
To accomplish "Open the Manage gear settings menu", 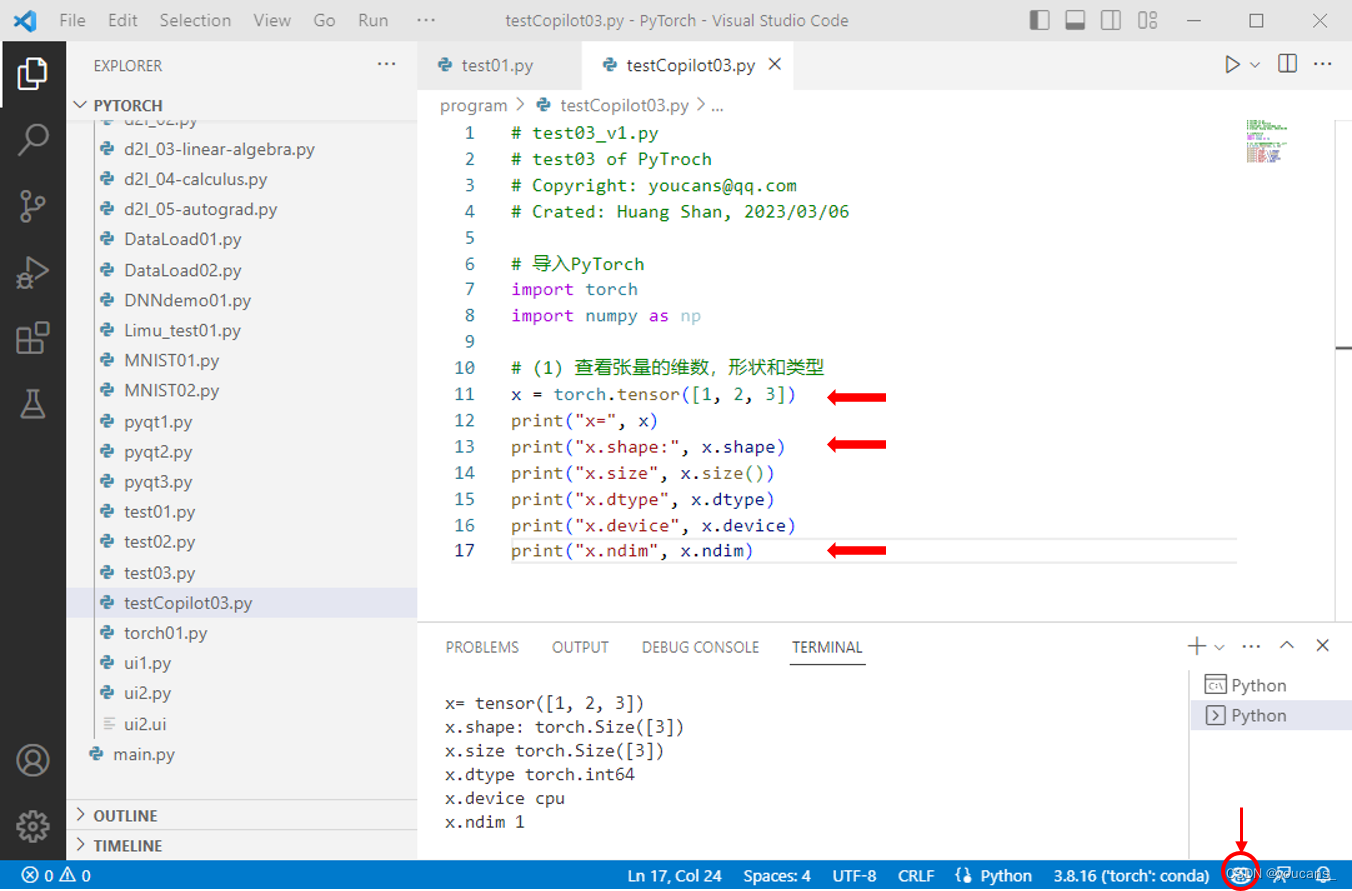I will (33, 826).
